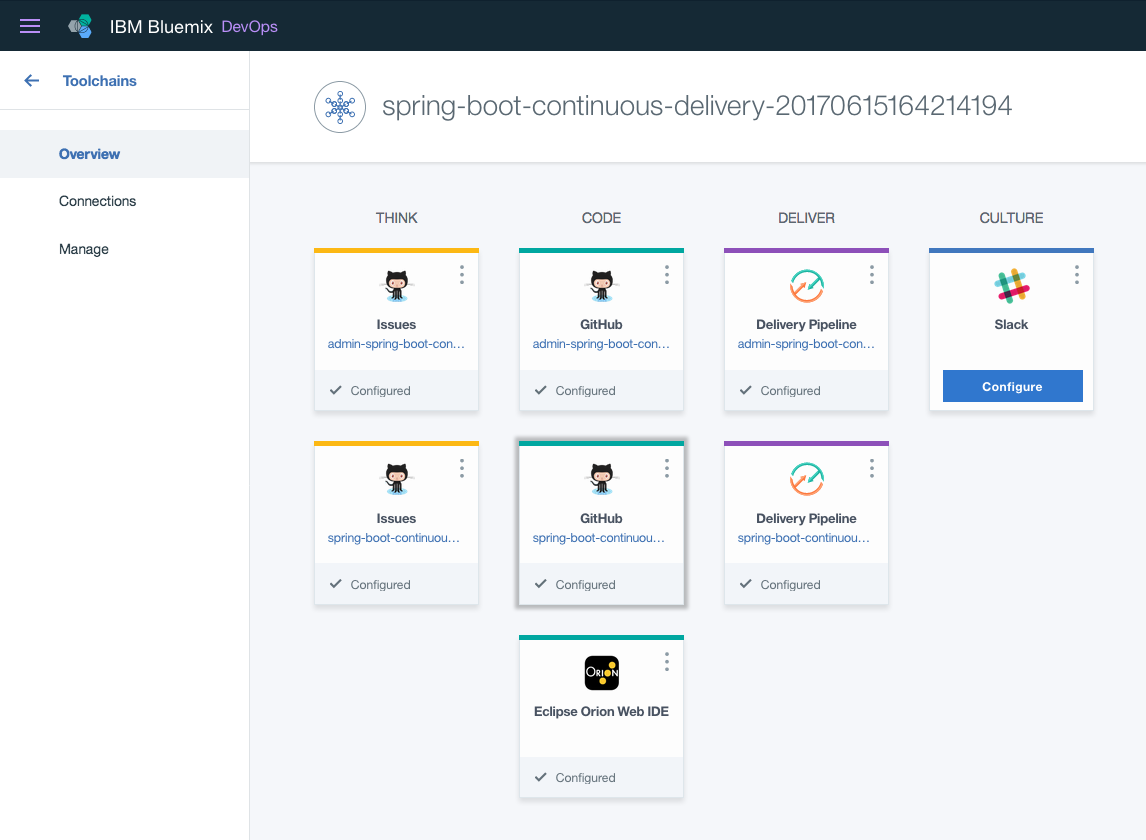1146x840 pixels.
Task: Click Configured status on admin-spring-boot Delivery Pipeline card
Action: 780,390
